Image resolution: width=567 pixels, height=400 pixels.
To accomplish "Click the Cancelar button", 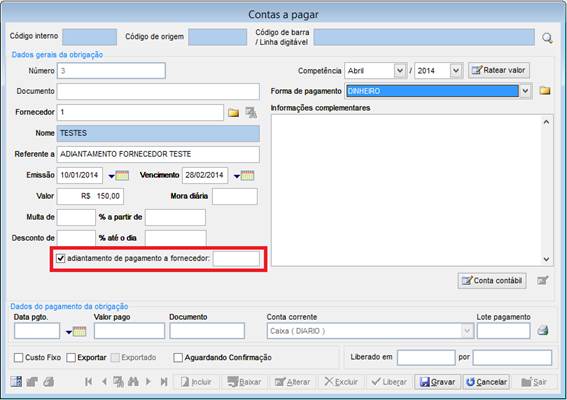I will pyautogui.click(x=487, y=382).
